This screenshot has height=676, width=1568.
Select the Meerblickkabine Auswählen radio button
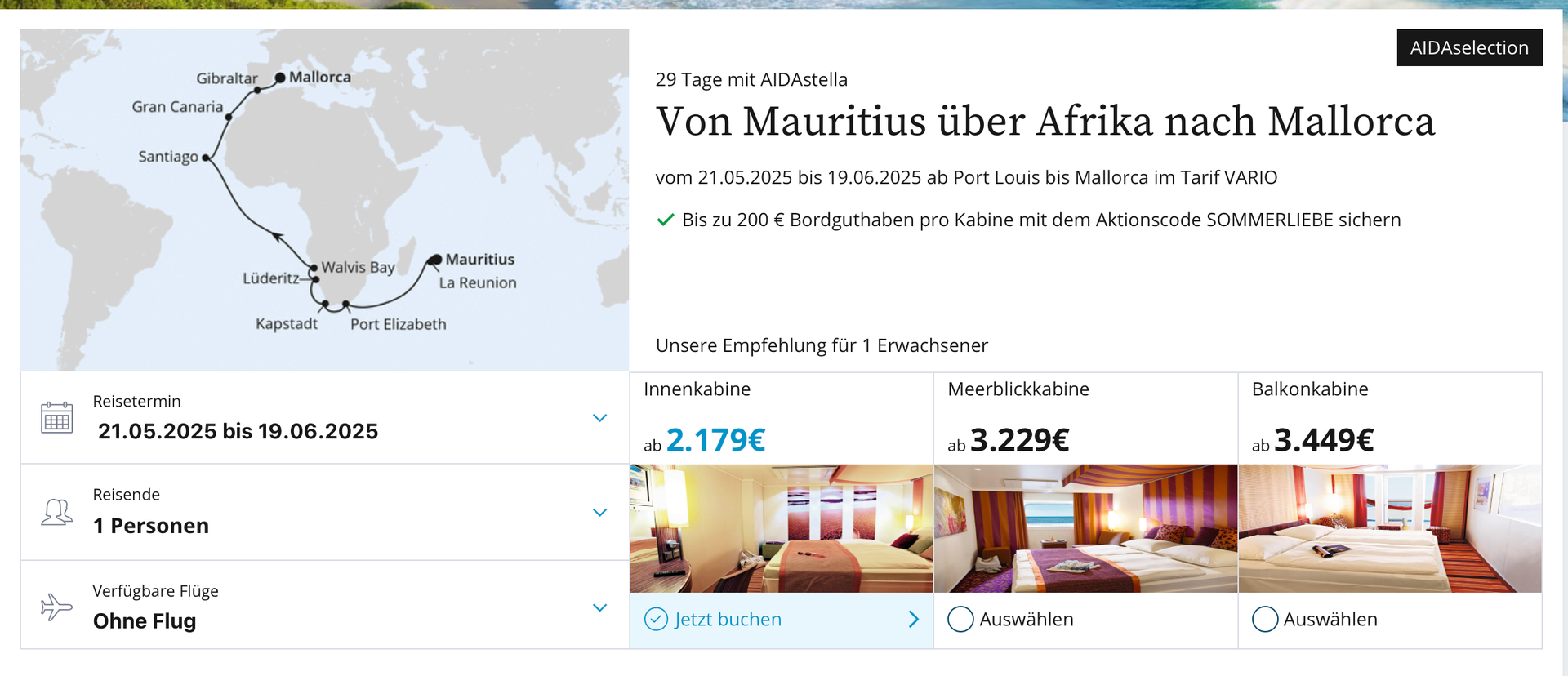[960, 620]
